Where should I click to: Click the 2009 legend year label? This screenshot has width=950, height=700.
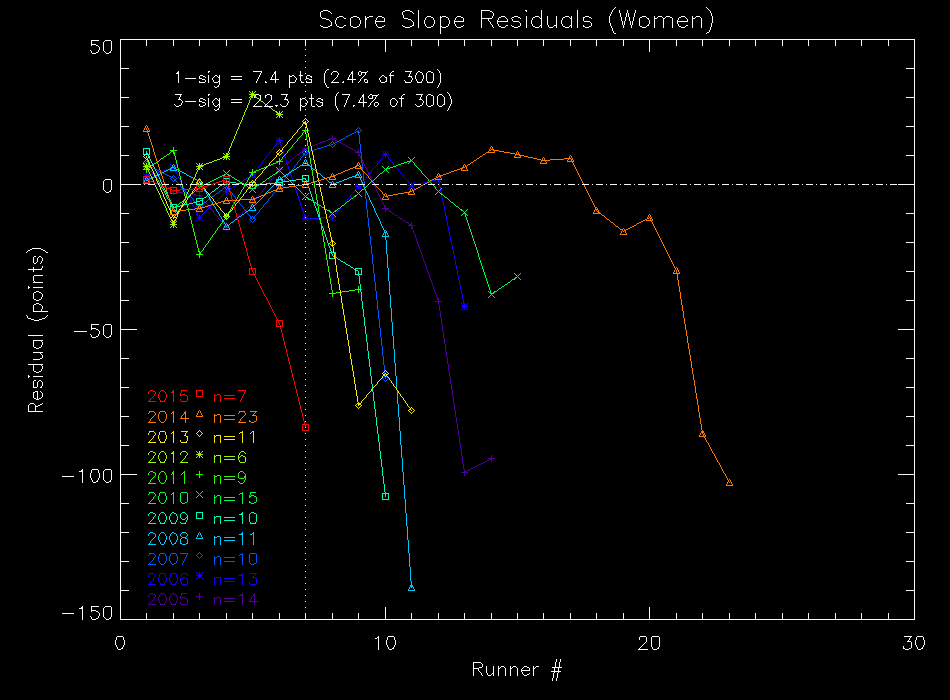167,518
